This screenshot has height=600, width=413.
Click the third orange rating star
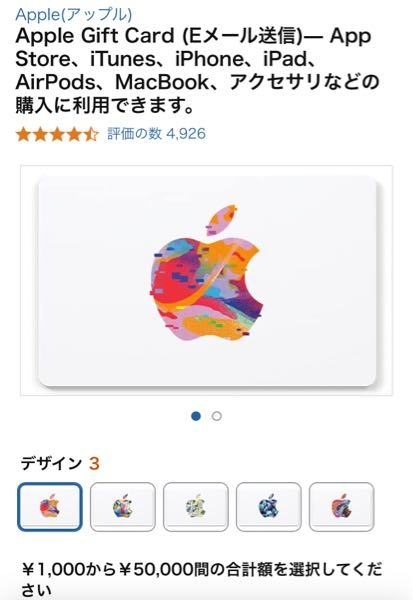pos(57,135)
